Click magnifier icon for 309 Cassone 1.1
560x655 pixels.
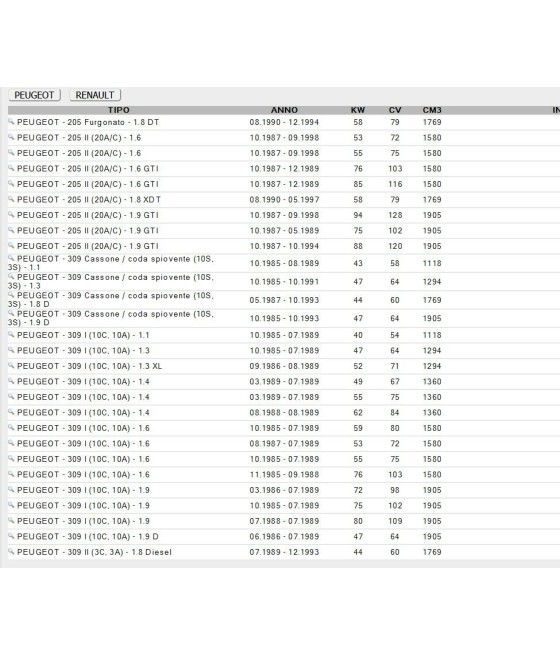11,258
